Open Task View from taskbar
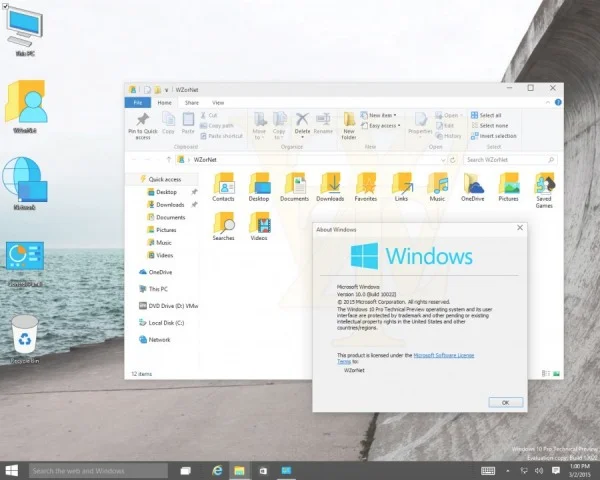 tap(186, 471)
